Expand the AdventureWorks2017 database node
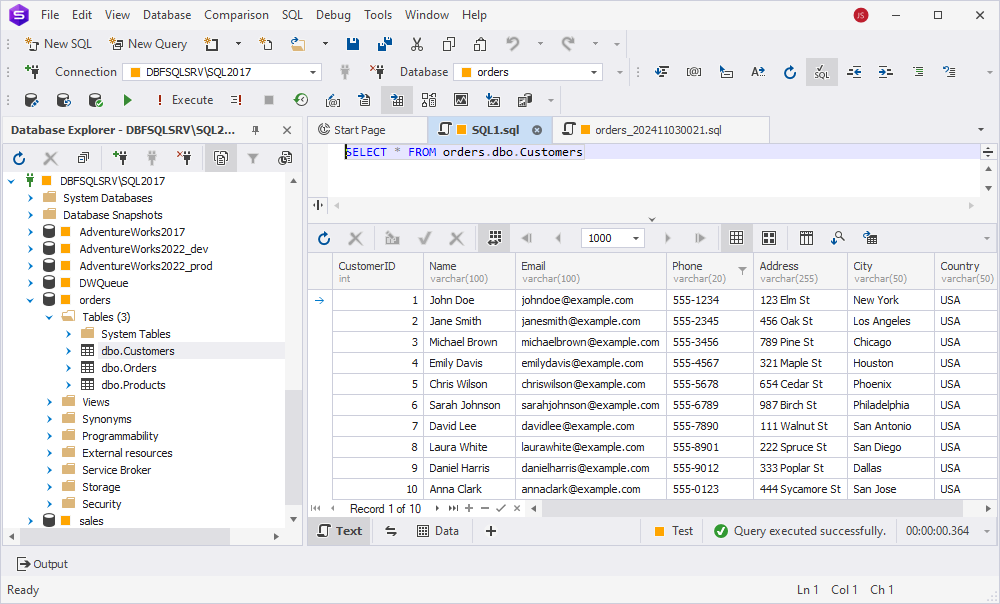 (31, 232)
